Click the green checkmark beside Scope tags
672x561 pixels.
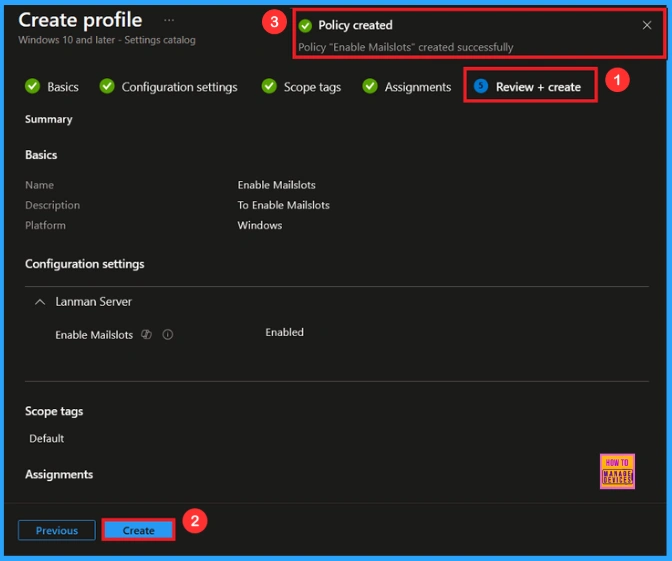tap(269, 87)
